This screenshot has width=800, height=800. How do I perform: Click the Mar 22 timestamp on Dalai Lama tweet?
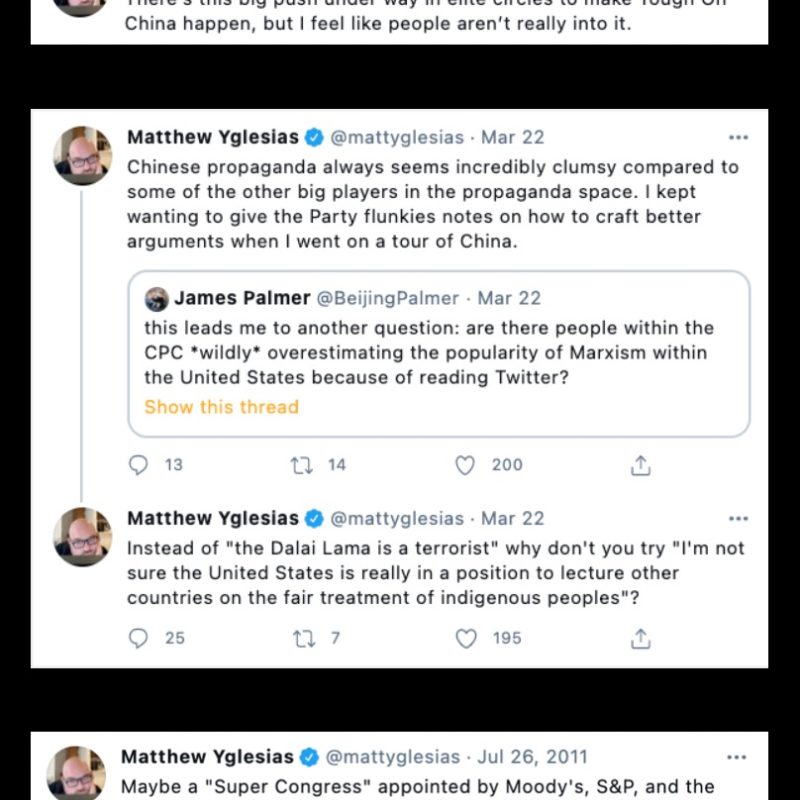[512, 518]
